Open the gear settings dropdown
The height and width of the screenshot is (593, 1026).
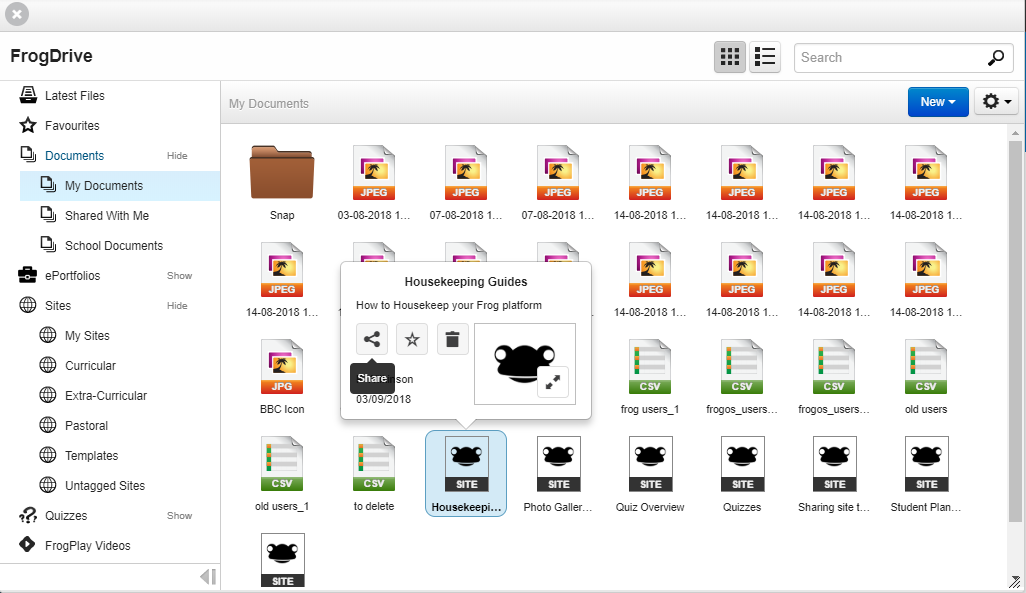pyautogui.click(x=997, y=102)
